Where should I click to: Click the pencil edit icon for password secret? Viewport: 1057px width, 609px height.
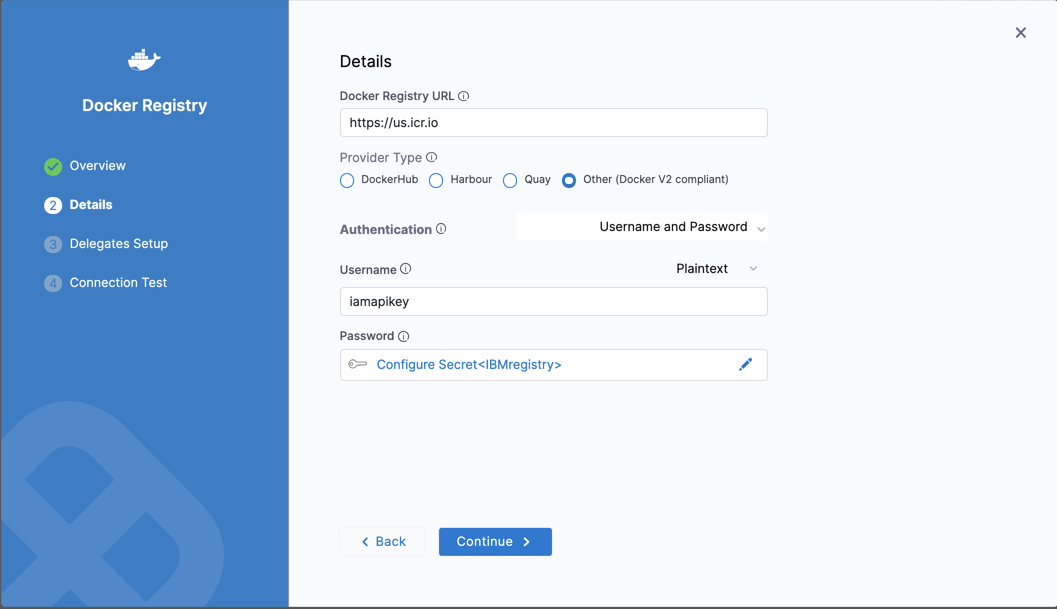coord(745,365)
